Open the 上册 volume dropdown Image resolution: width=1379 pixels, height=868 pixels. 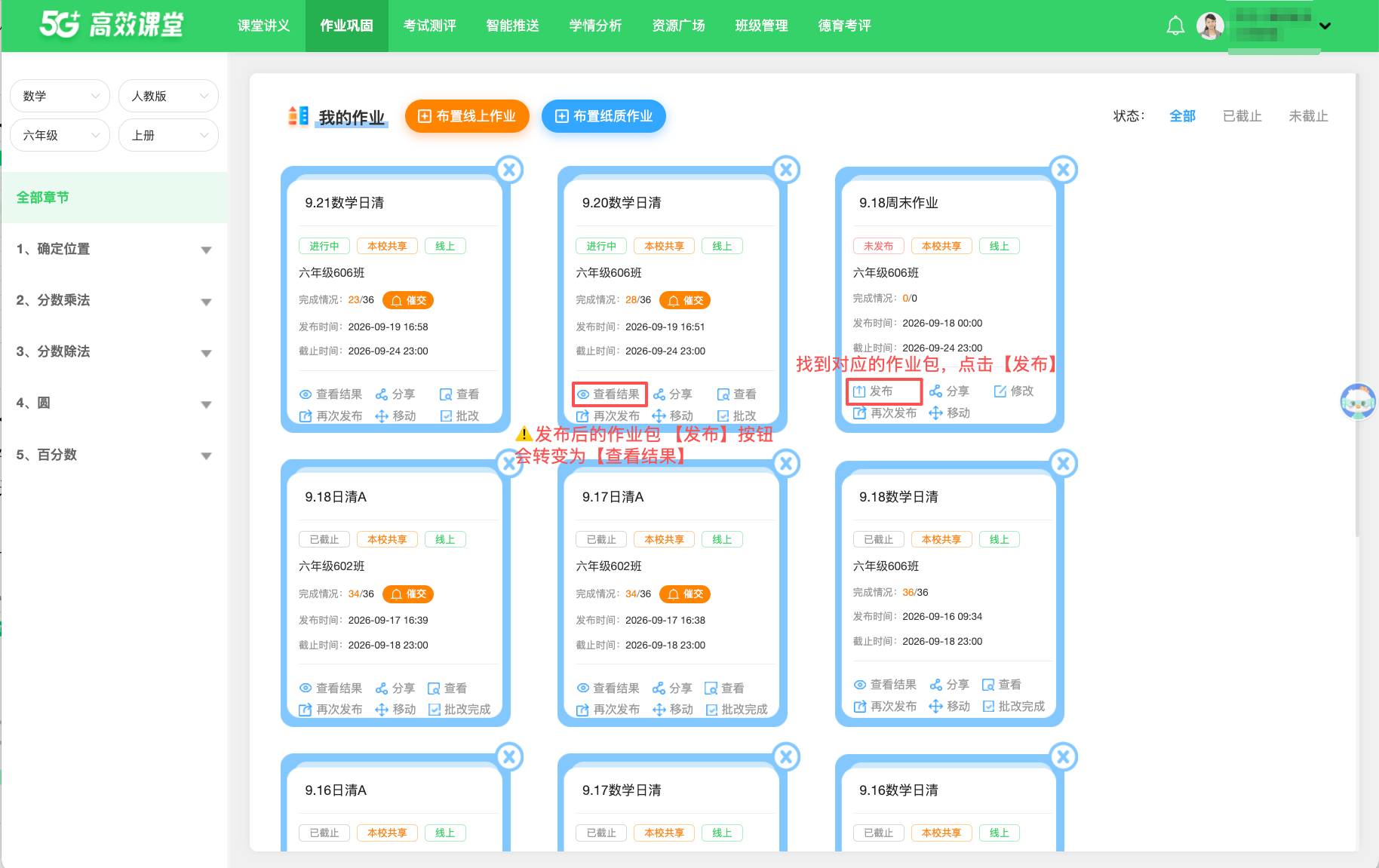pyautogui.click(x=169, y=135)
